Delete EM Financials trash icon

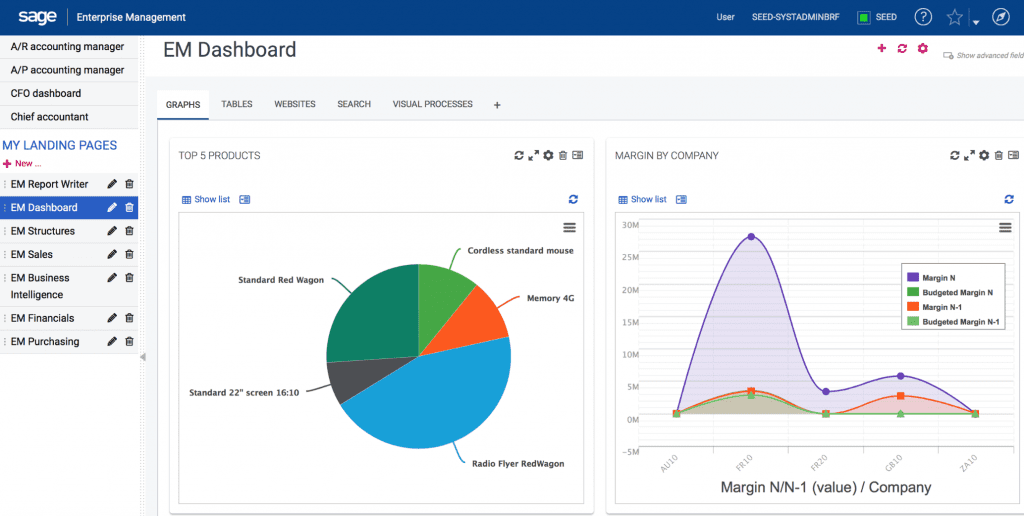129,318
